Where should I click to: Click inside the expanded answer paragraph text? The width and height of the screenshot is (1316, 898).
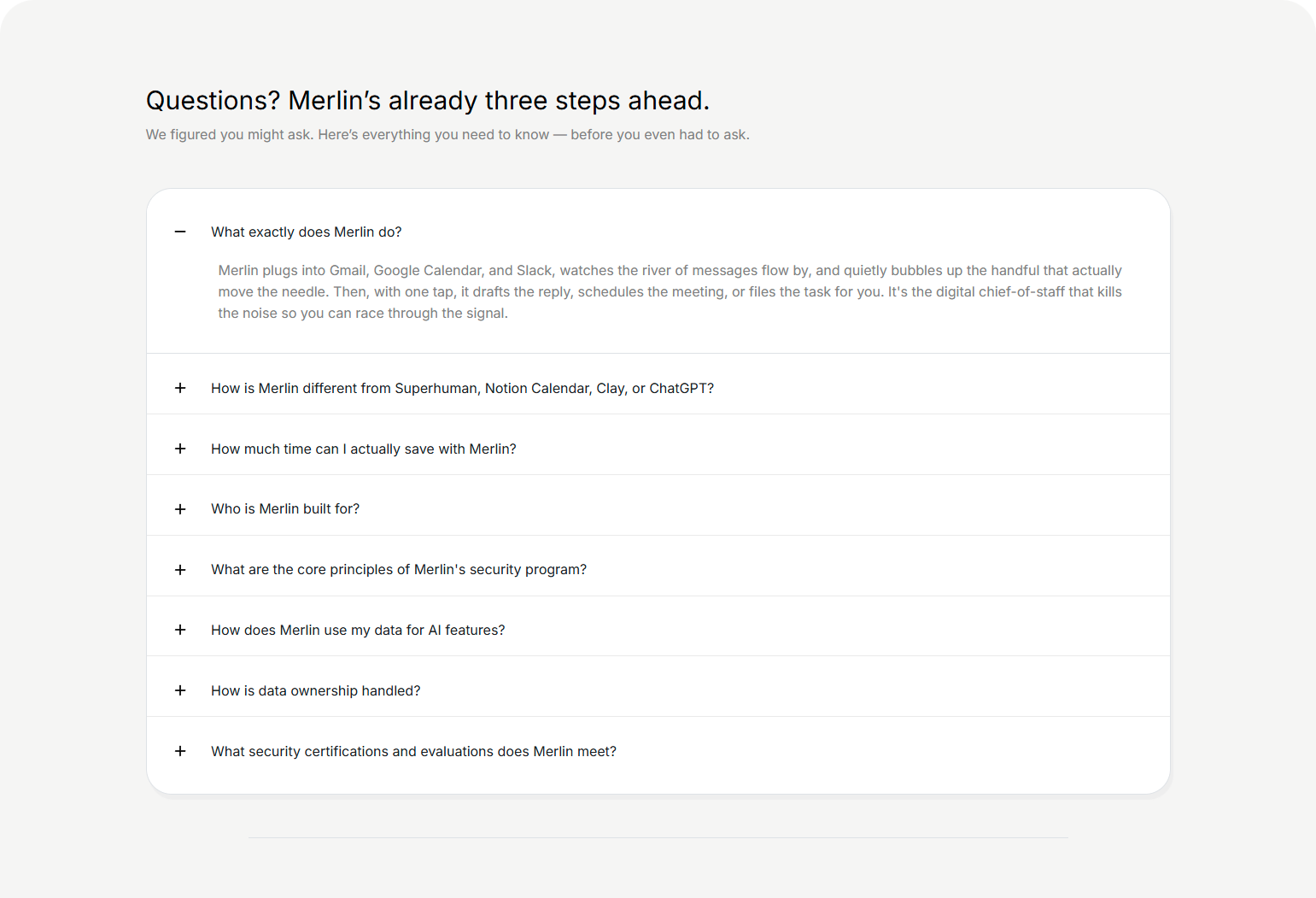click(670, 291)
